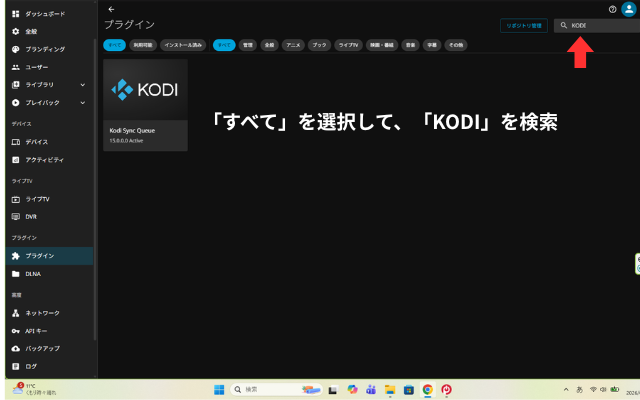Open ブランディング palette item in sidebar
This screenshot has height=400, width=640.
point(44,49)
